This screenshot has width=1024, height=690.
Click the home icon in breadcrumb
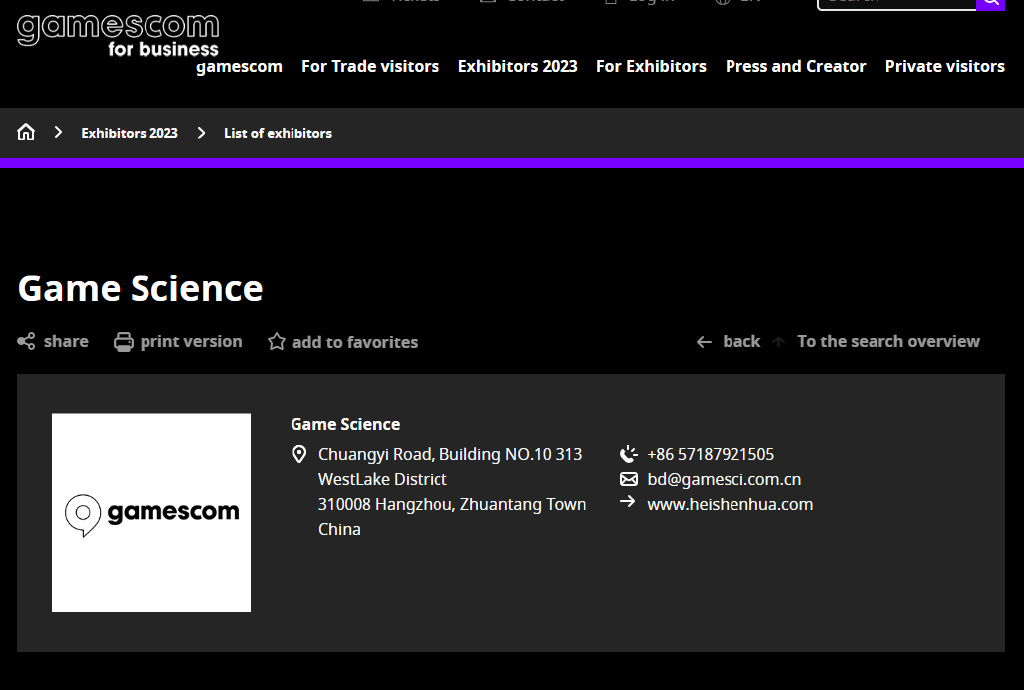click(x=26, y=132)
